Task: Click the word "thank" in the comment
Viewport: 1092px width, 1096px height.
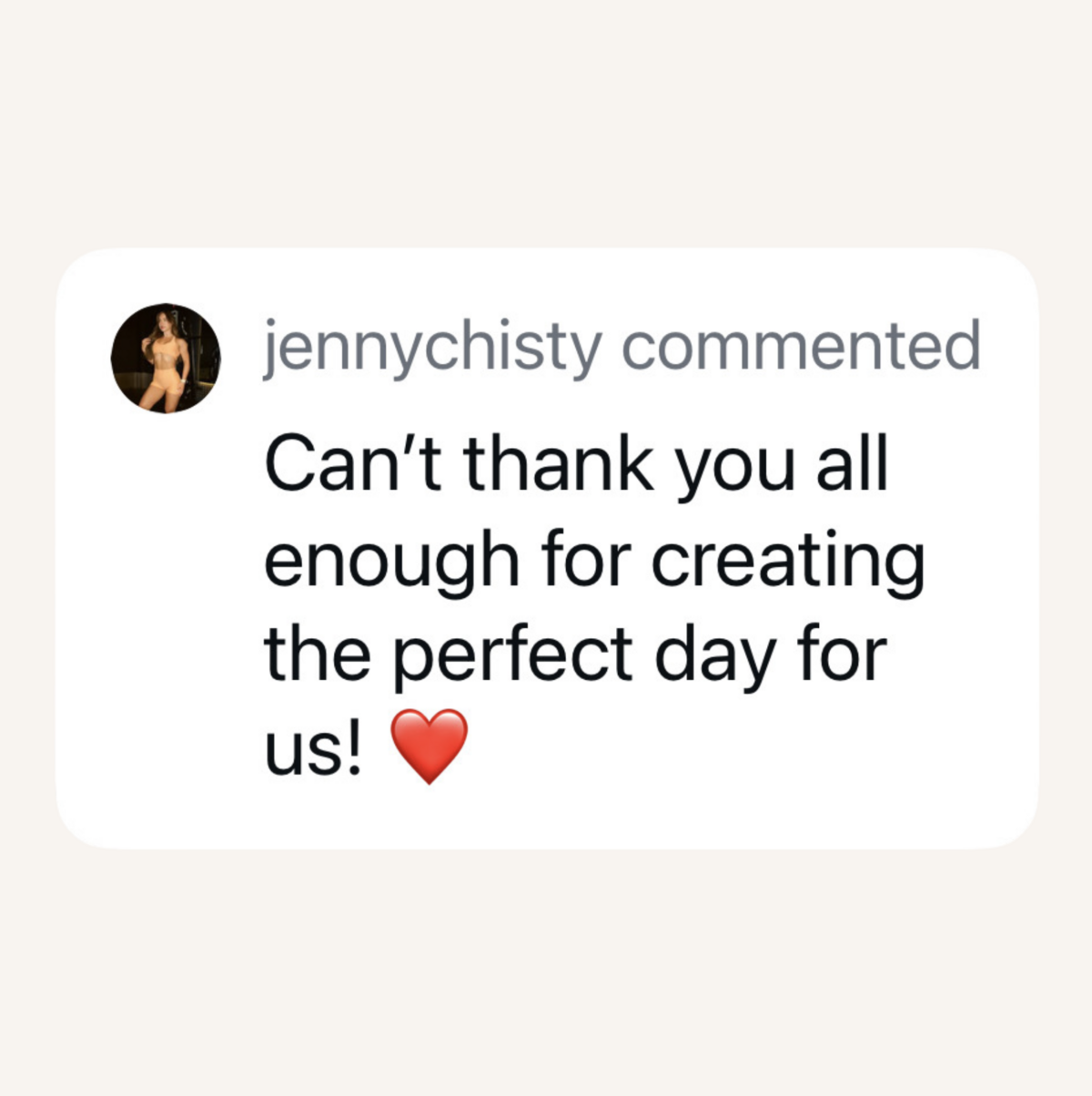Action: [x=559, y=463]
